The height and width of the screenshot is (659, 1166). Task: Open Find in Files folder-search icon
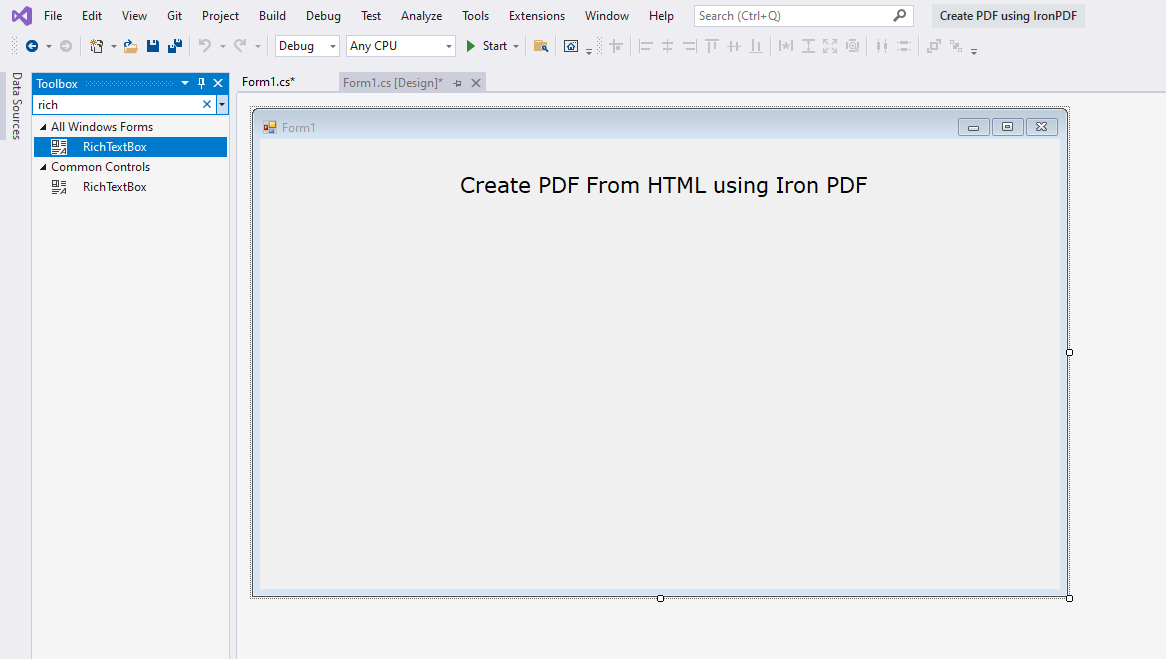[x=541, y=46]
